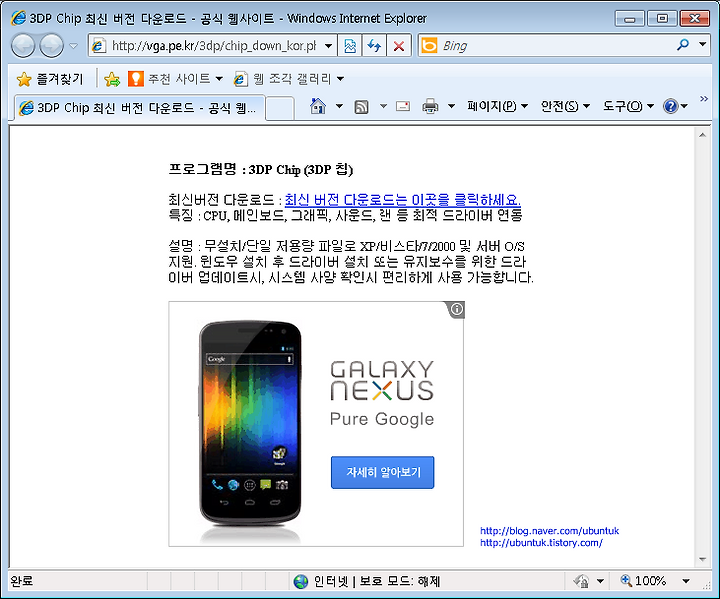Click the address bar URL field
This screenshot has width=720, height=599.
tap(213, 46)
